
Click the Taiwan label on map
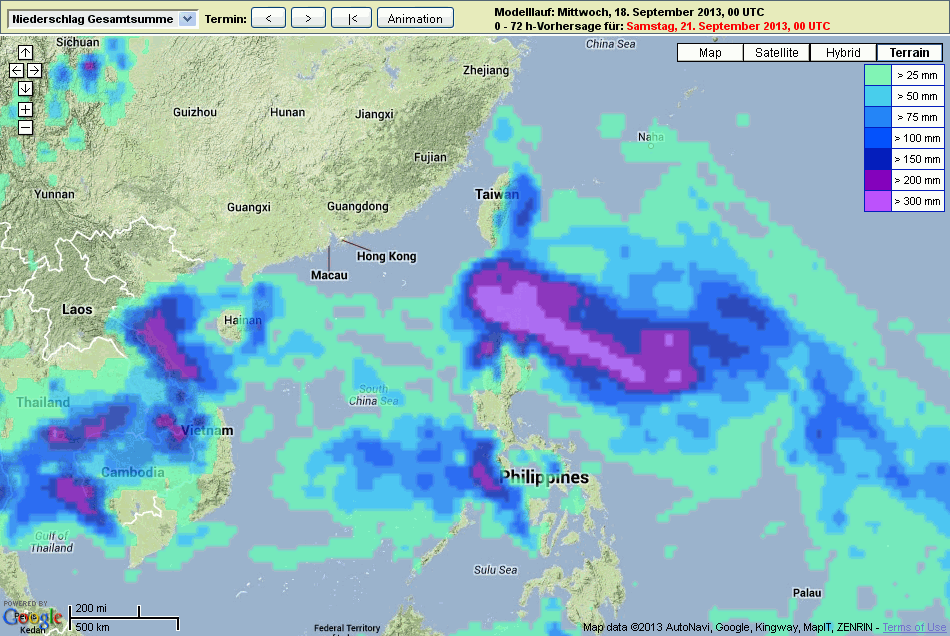pos(497,194)
